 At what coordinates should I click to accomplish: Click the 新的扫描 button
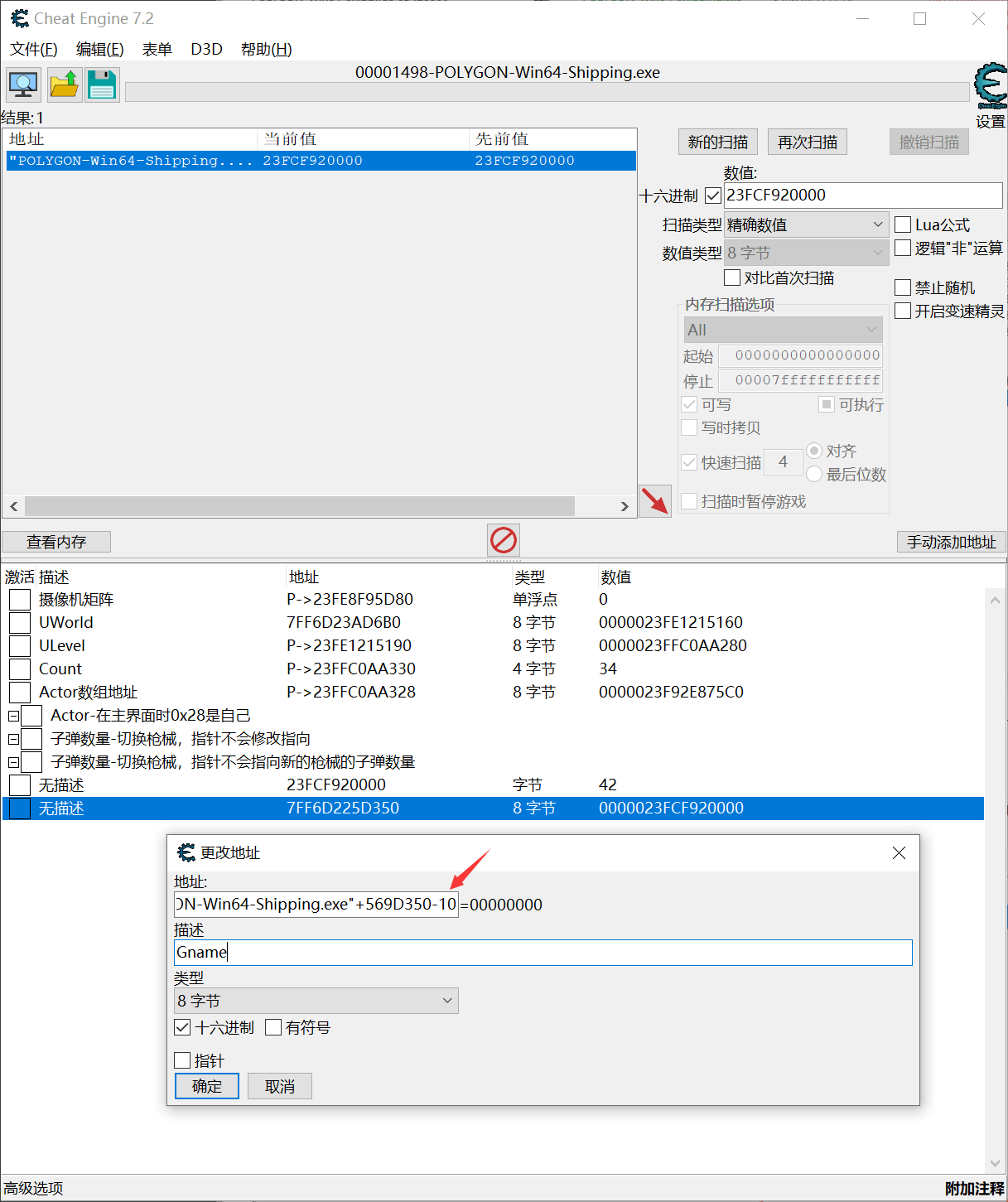coord(717,141)
